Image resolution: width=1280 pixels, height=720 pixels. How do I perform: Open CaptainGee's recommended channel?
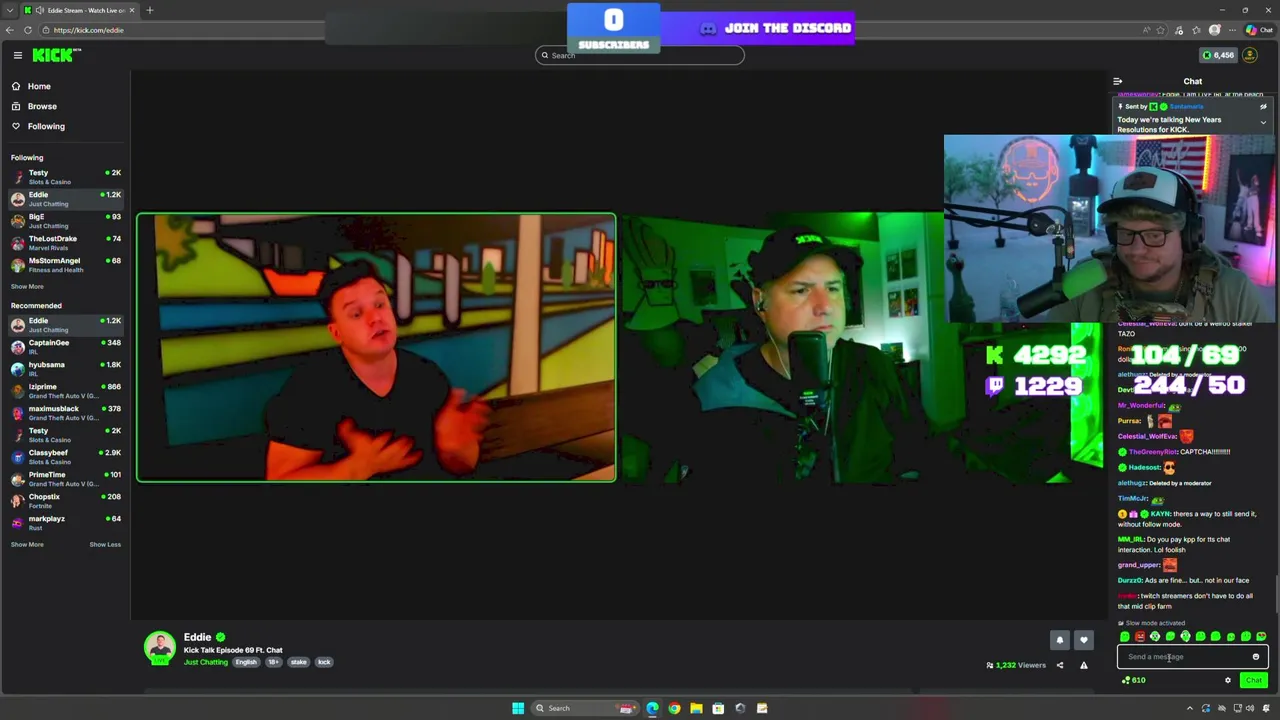[x=65, y=346]
